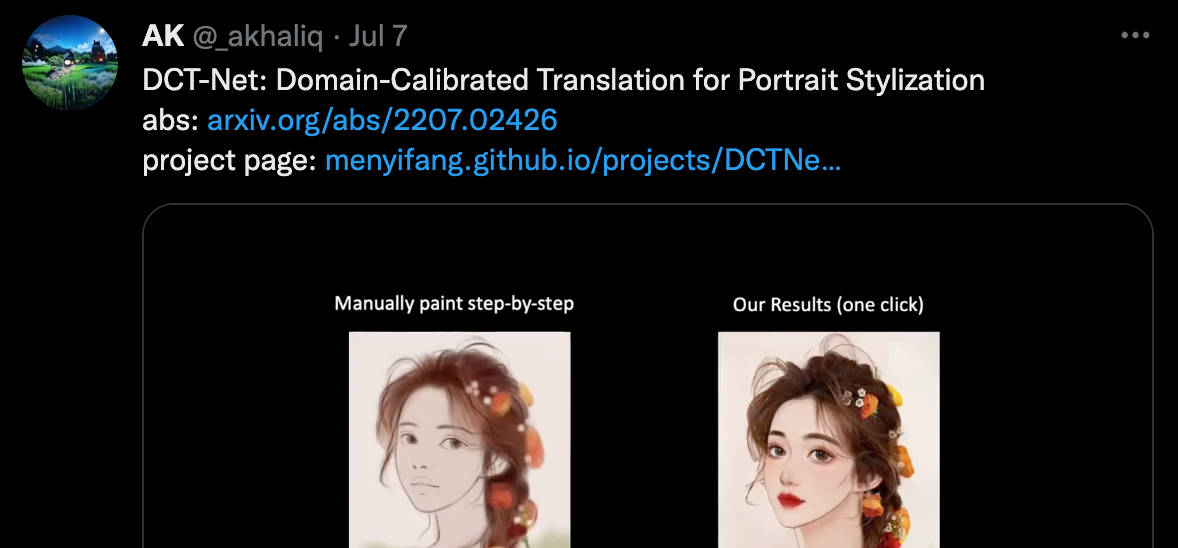
Task: Click the black area between the portraits
Action: (644, 440)
